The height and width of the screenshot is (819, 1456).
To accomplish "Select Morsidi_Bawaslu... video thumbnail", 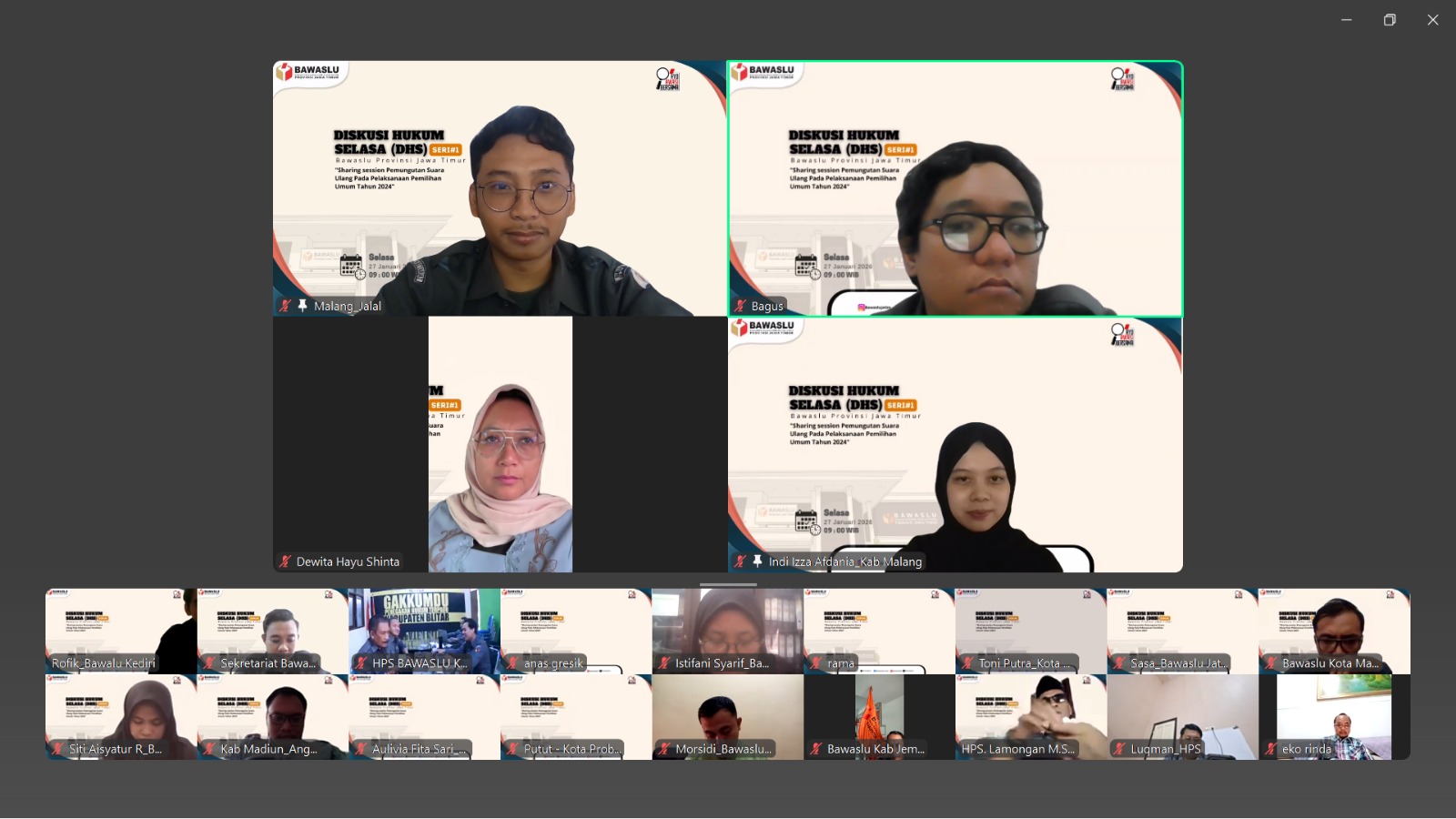I will (x=728, y=716).
